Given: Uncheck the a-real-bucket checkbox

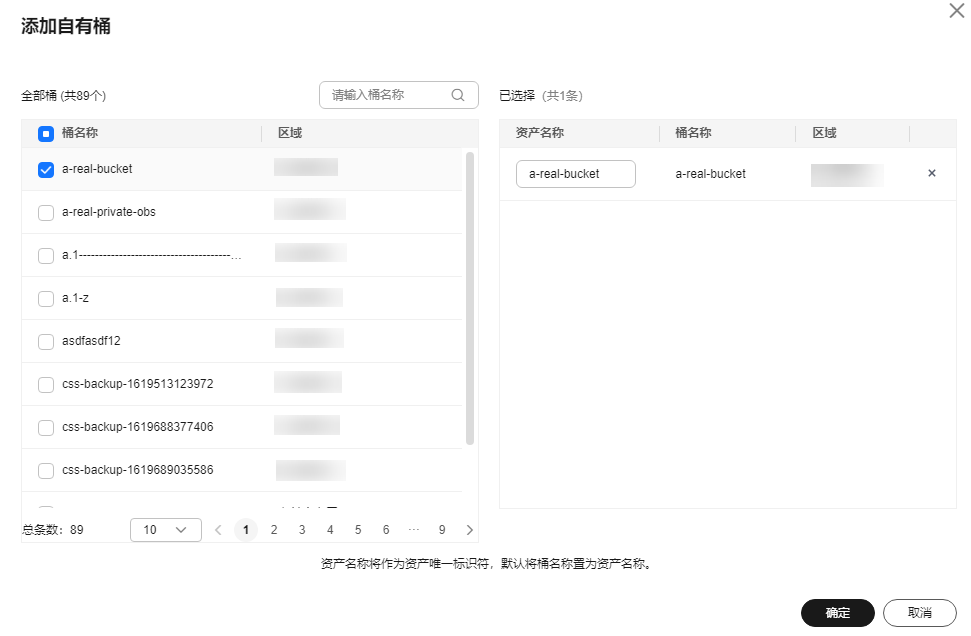Looking at the screenshot, I should pos(46,170).
